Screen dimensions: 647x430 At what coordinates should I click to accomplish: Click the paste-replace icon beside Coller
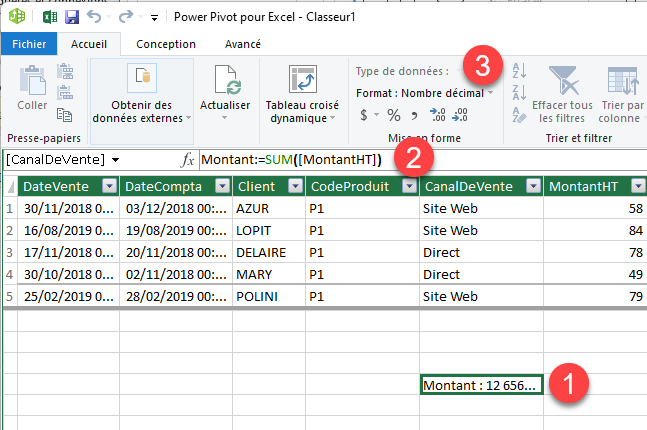(x=65, y=92)
